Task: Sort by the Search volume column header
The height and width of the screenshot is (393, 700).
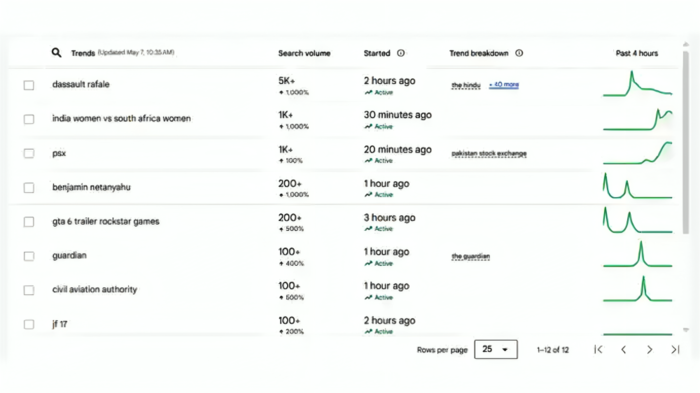Action: [304, 53]
